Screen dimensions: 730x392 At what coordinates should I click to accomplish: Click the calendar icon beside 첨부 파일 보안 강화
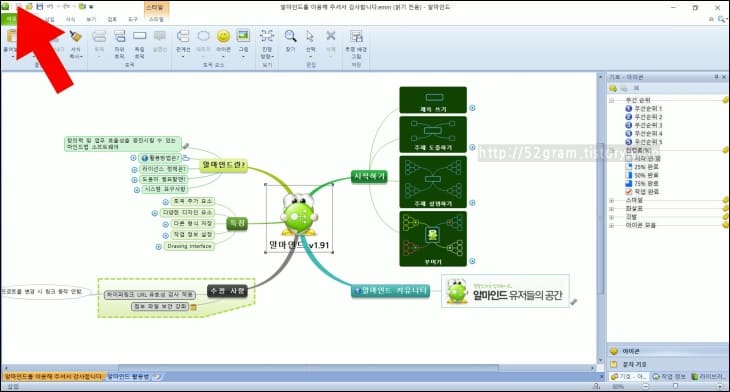194,307
